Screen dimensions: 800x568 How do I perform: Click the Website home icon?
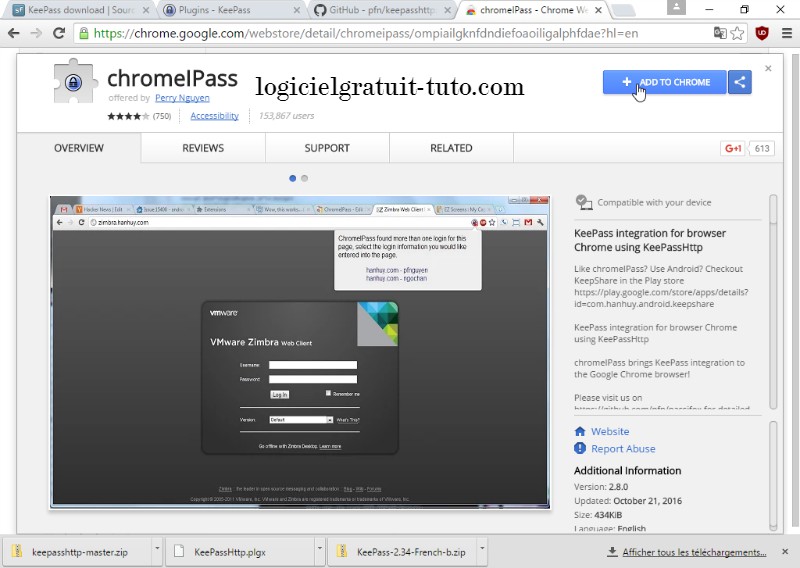(580, 431)
